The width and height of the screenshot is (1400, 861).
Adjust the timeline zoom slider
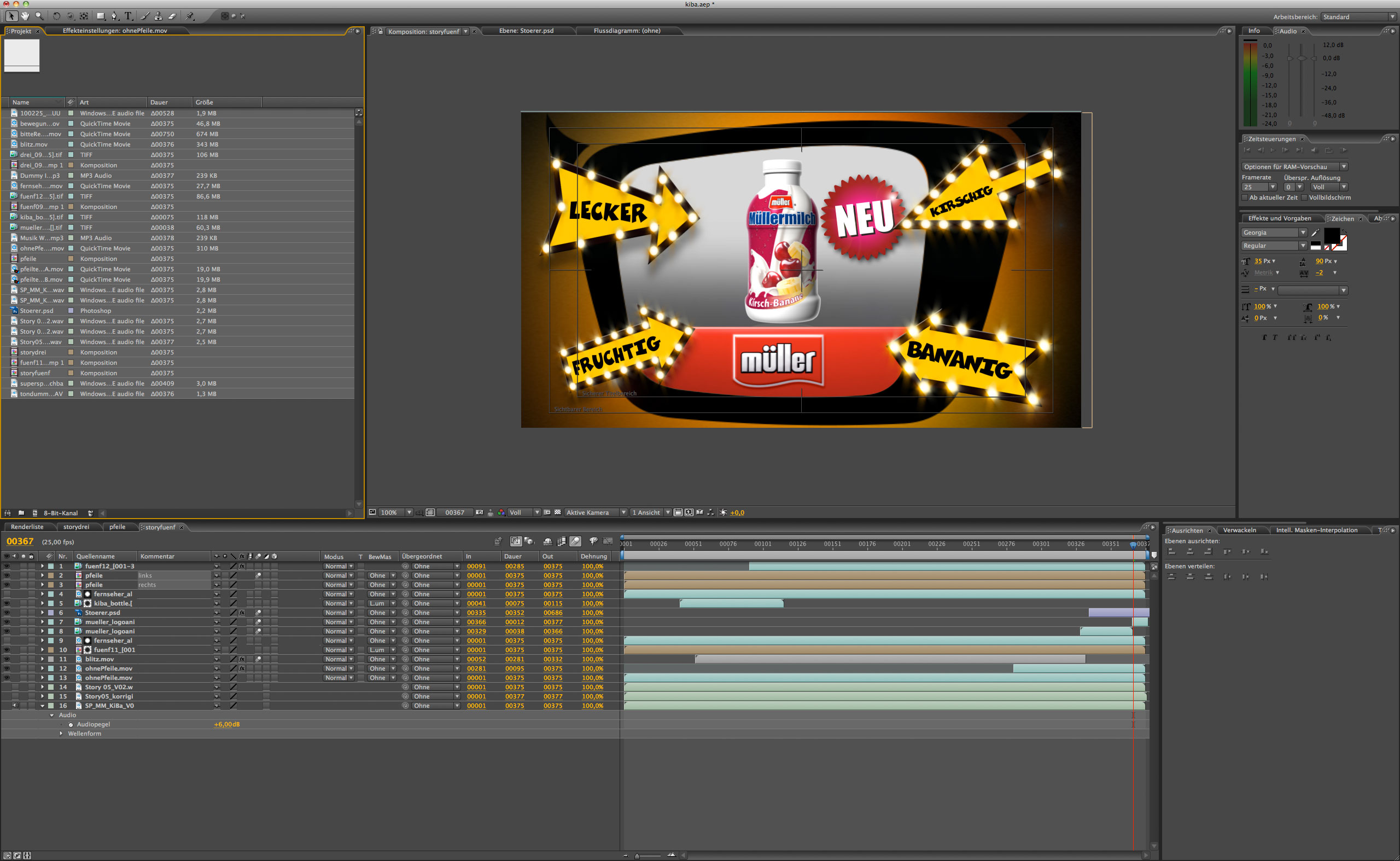coord(649,856)
